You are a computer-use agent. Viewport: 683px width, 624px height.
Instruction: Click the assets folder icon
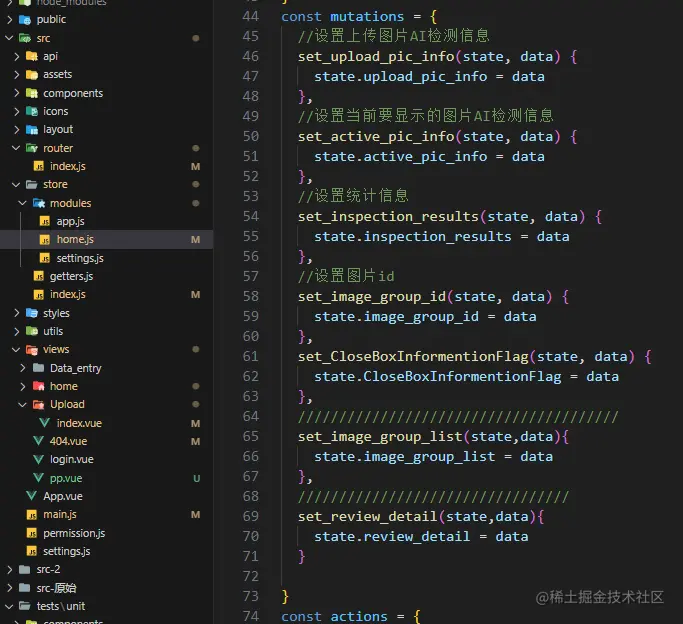click(x=31, y=74)
